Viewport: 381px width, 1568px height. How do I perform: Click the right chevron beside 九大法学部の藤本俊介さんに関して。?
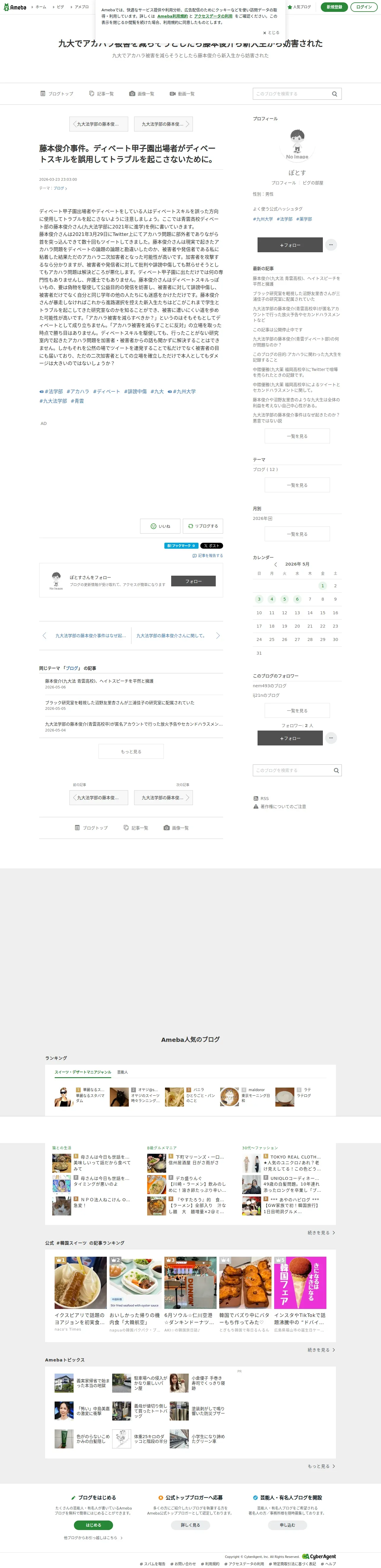coord(218,635)
